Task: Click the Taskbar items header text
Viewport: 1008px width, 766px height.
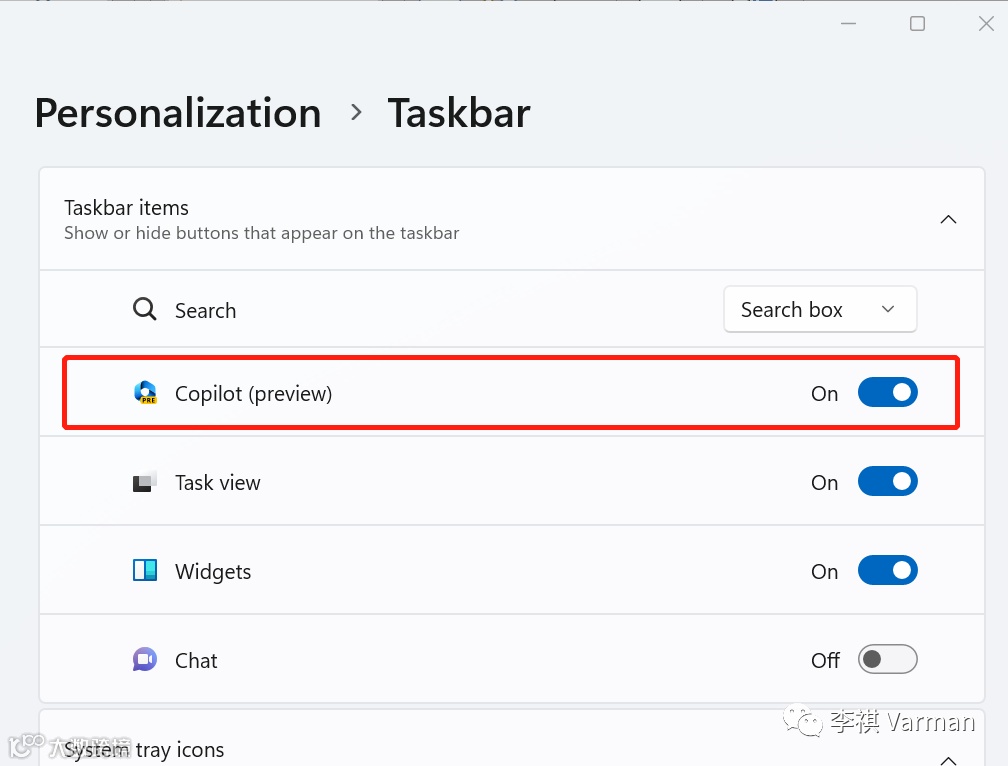Action: [127, 208]
